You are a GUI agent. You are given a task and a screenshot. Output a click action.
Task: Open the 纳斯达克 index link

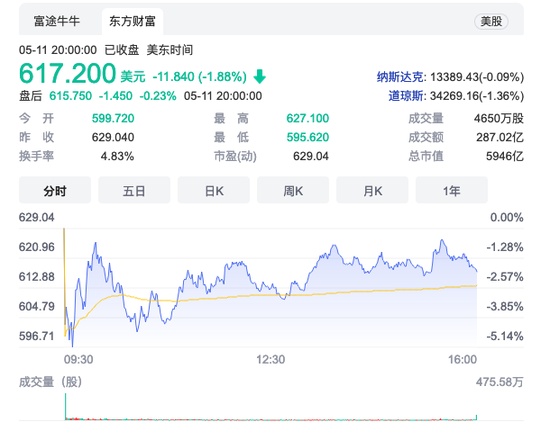pos(400,77)
